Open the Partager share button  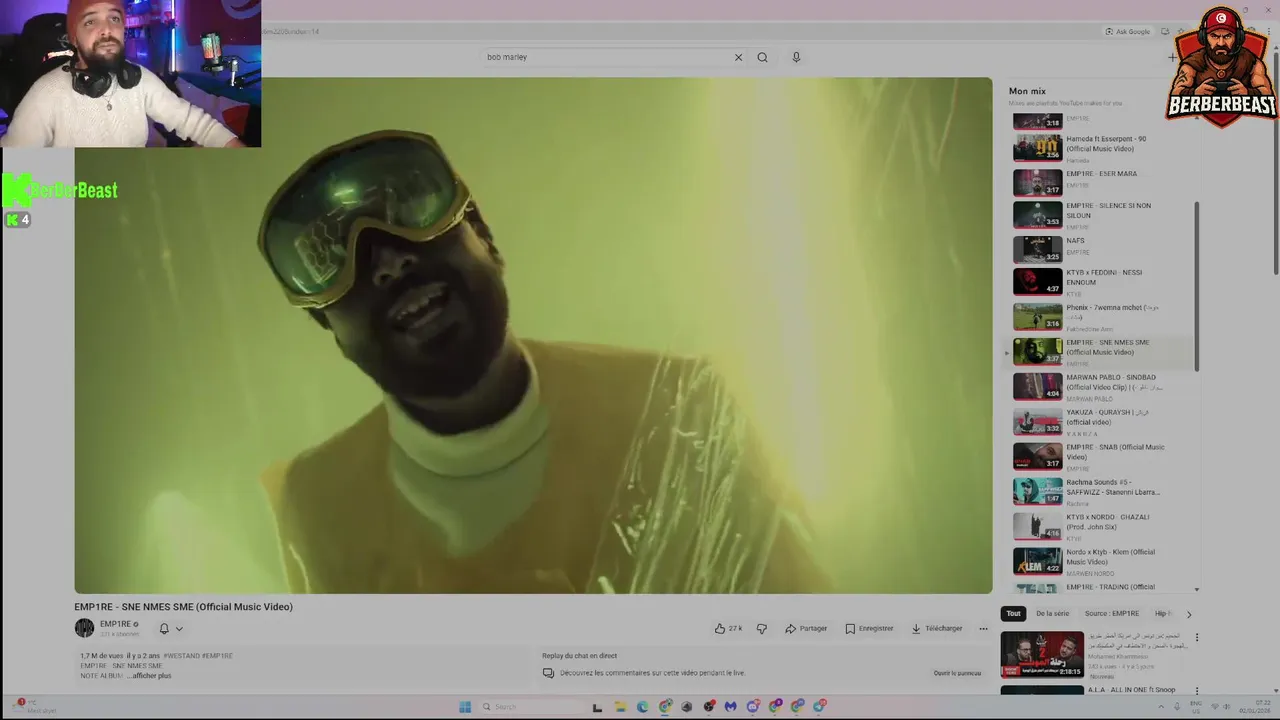[x=806, y=628]
